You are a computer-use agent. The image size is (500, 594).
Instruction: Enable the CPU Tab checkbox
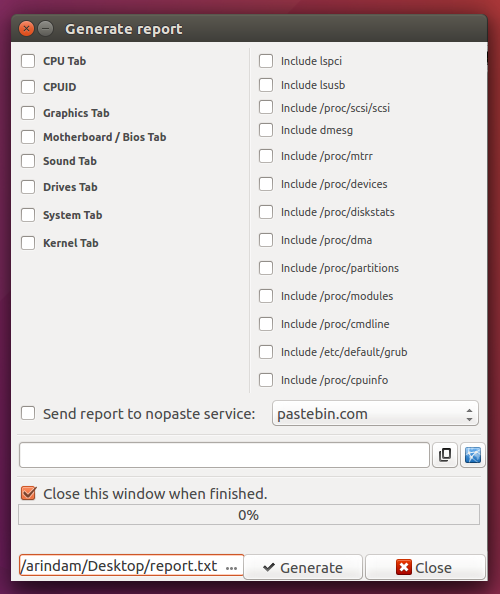click(x=28, y=61)
